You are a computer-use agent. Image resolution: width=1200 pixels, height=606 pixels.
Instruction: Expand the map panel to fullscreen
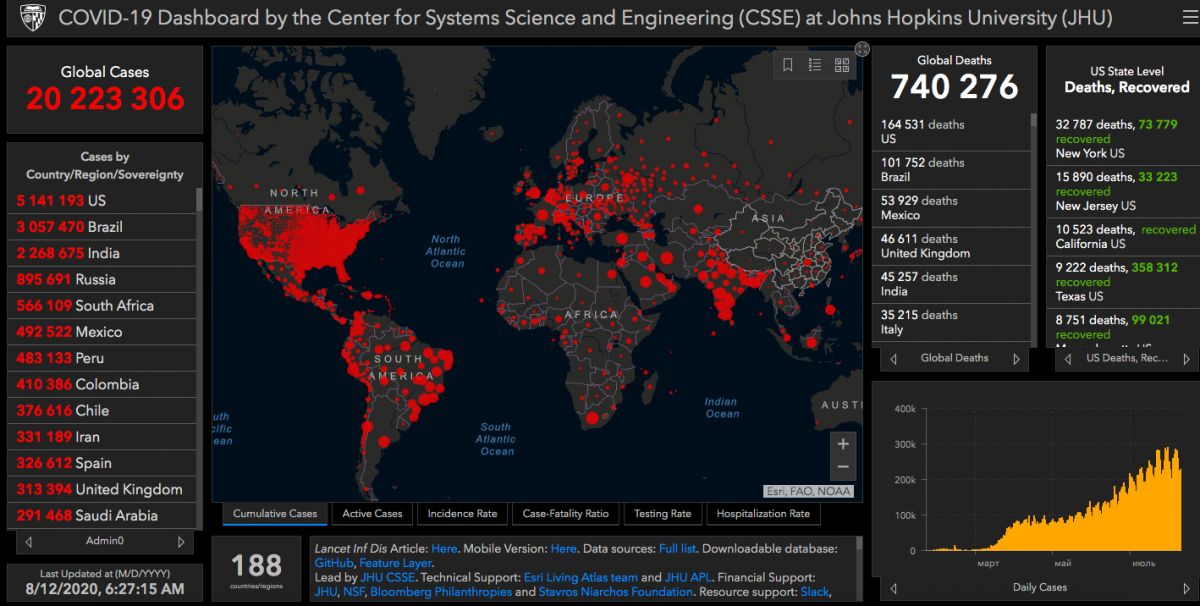pos(862,48)
